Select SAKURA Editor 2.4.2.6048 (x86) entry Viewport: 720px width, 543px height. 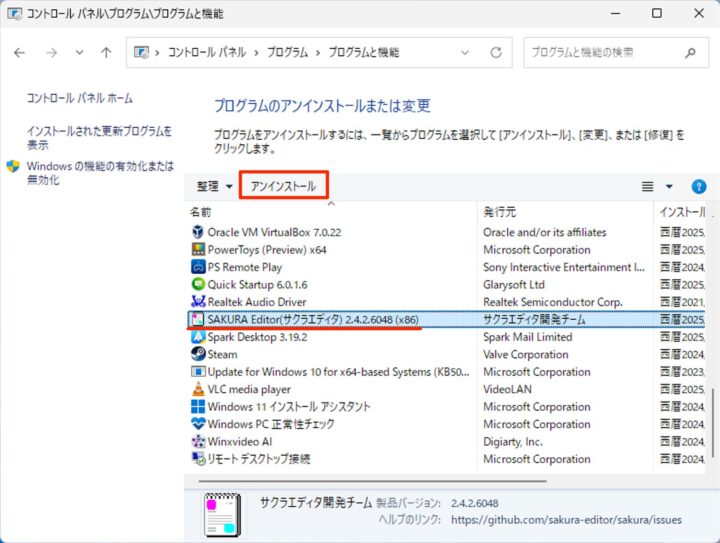[313, 319]
